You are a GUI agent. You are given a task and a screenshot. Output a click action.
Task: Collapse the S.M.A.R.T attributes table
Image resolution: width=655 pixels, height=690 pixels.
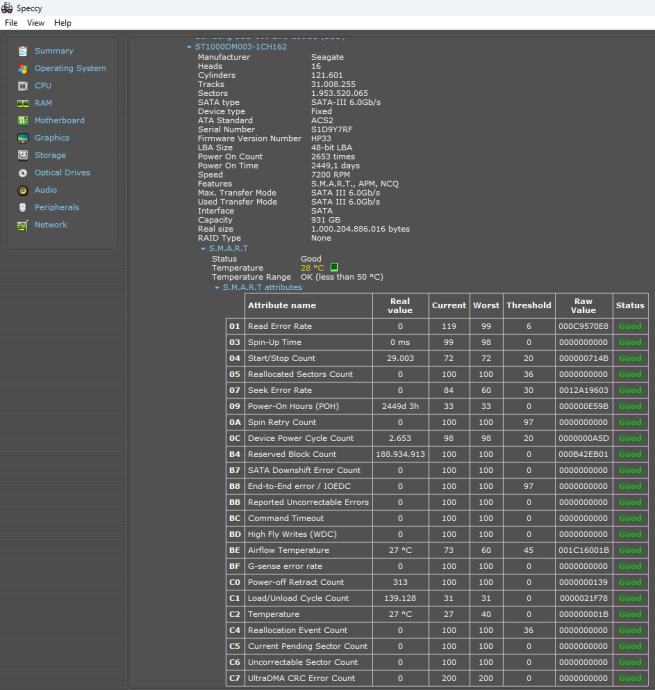click(x=217, y=288)
